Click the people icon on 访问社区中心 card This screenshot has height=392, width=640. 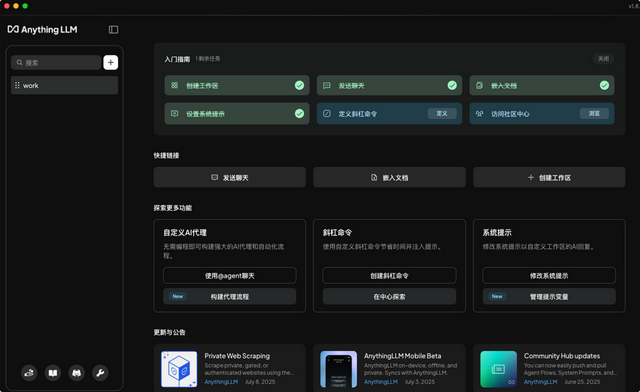click(x=479, y=114)
